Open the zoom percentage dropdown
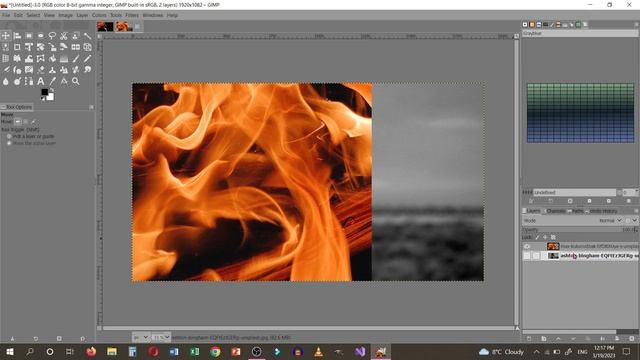640x360 pixels. 161,338
